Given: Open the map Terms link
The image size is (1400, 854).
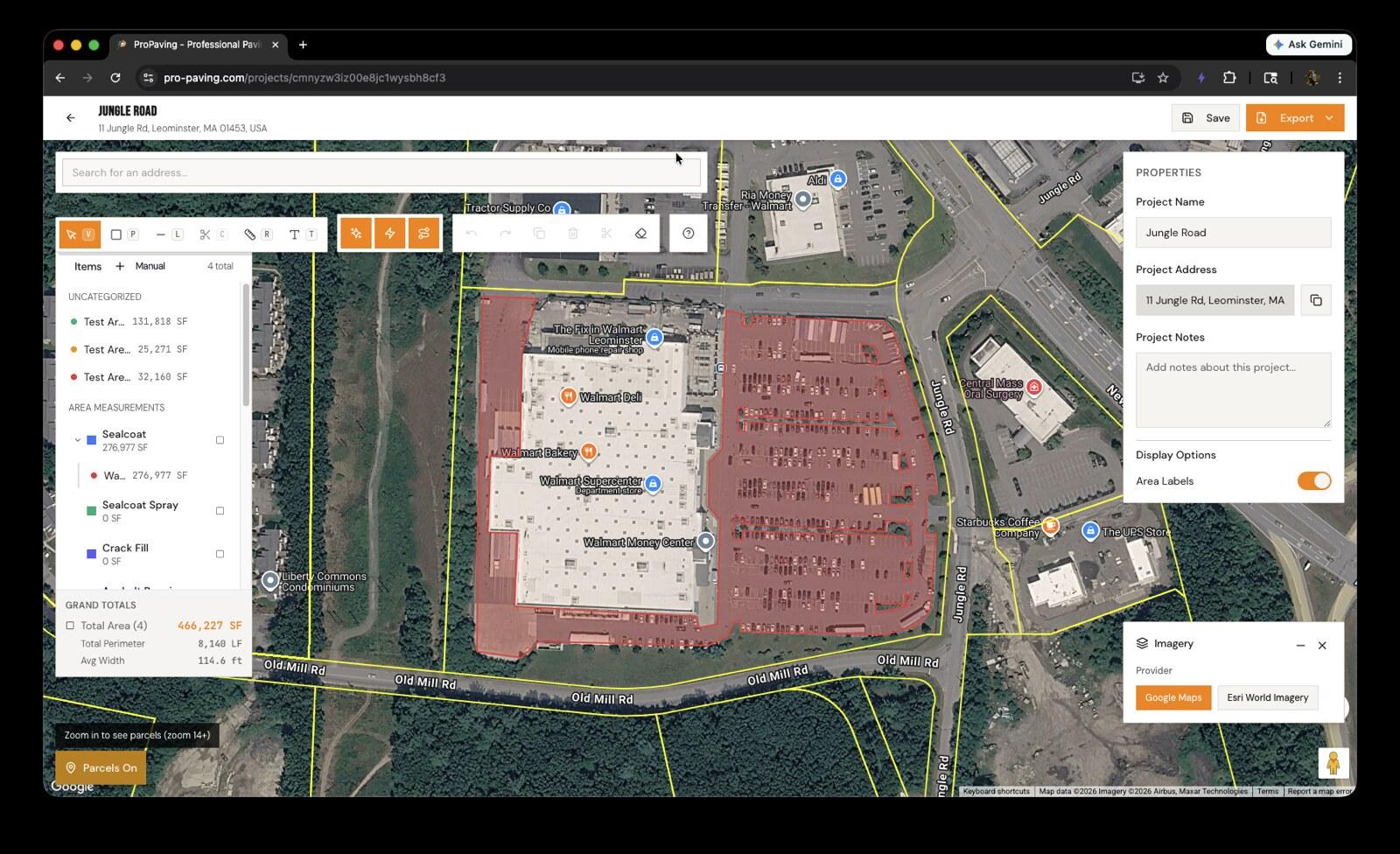Looking at the screenshot, I should [x=1268, y=791].
